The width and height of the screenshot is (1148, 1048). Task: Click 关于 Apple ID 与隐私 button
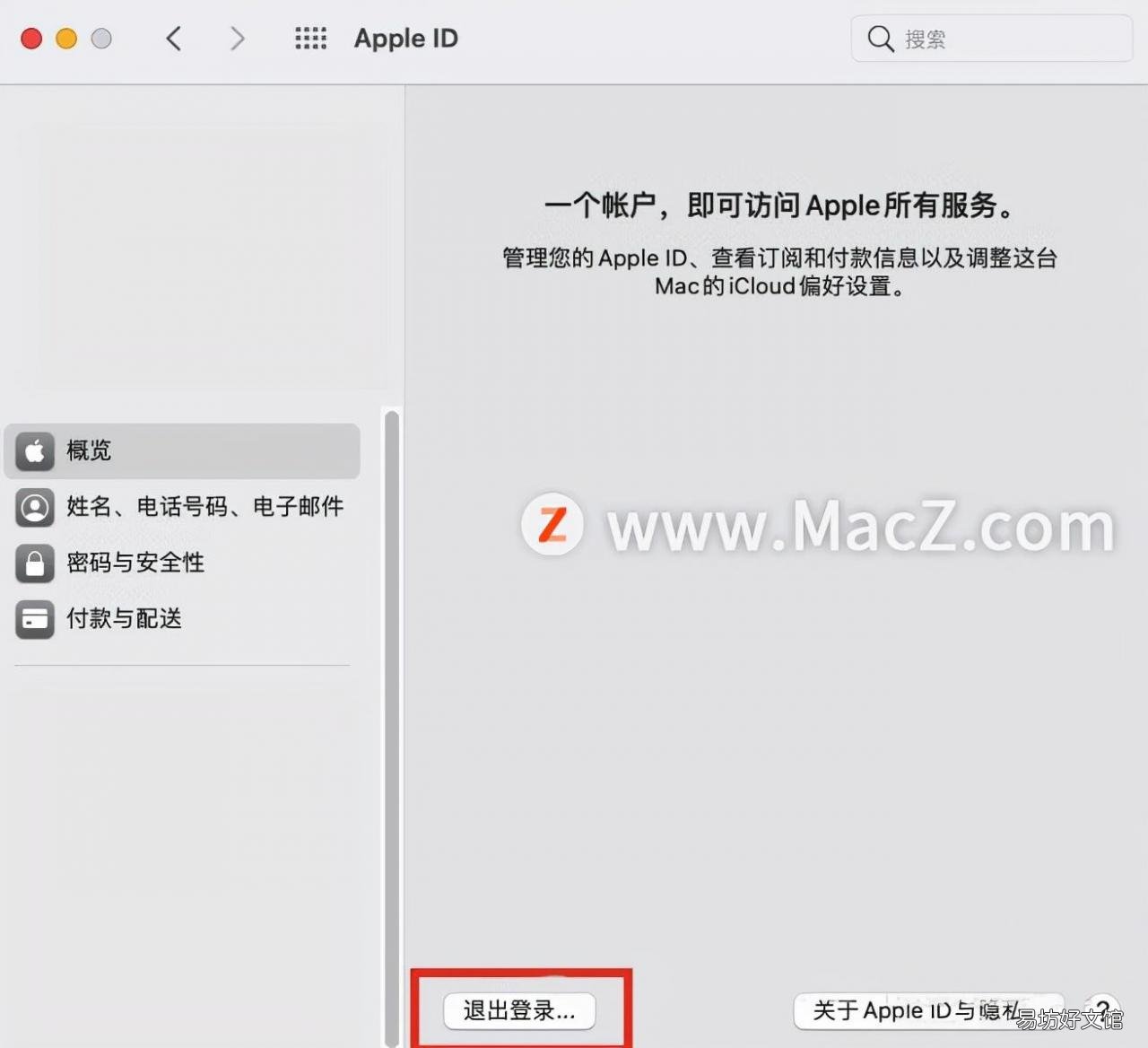tap(928, 1011)
